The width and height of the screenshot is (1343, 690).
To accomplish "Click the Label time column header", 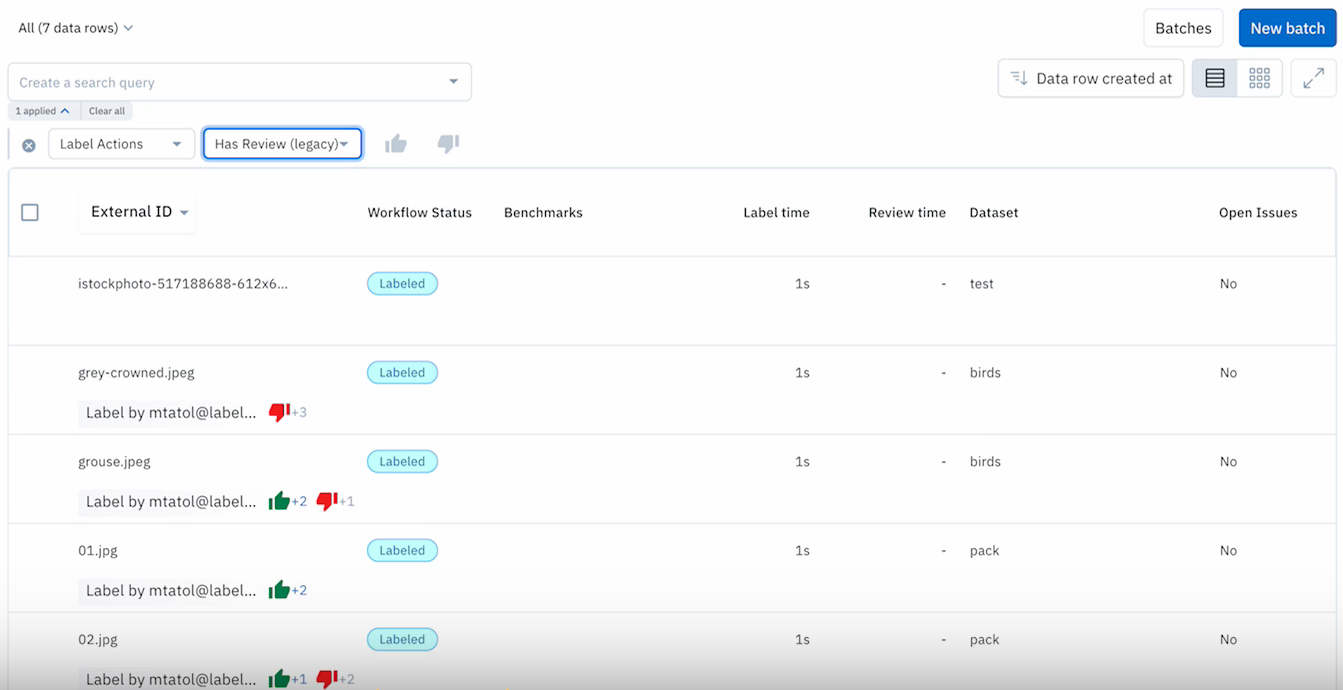I will click(x=776, y=212).
